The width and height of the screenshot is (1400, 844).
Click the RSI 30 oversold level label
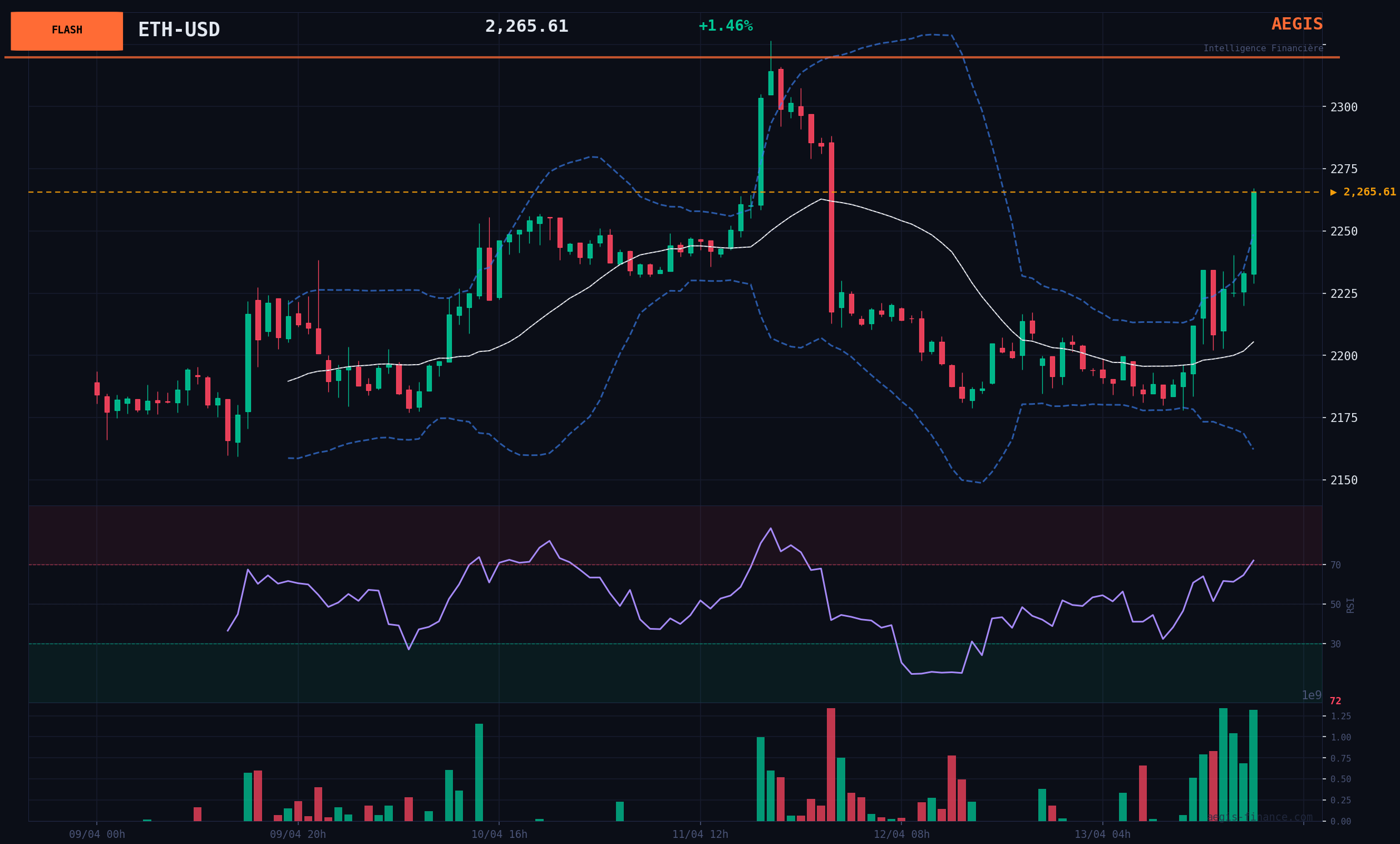1335,644
